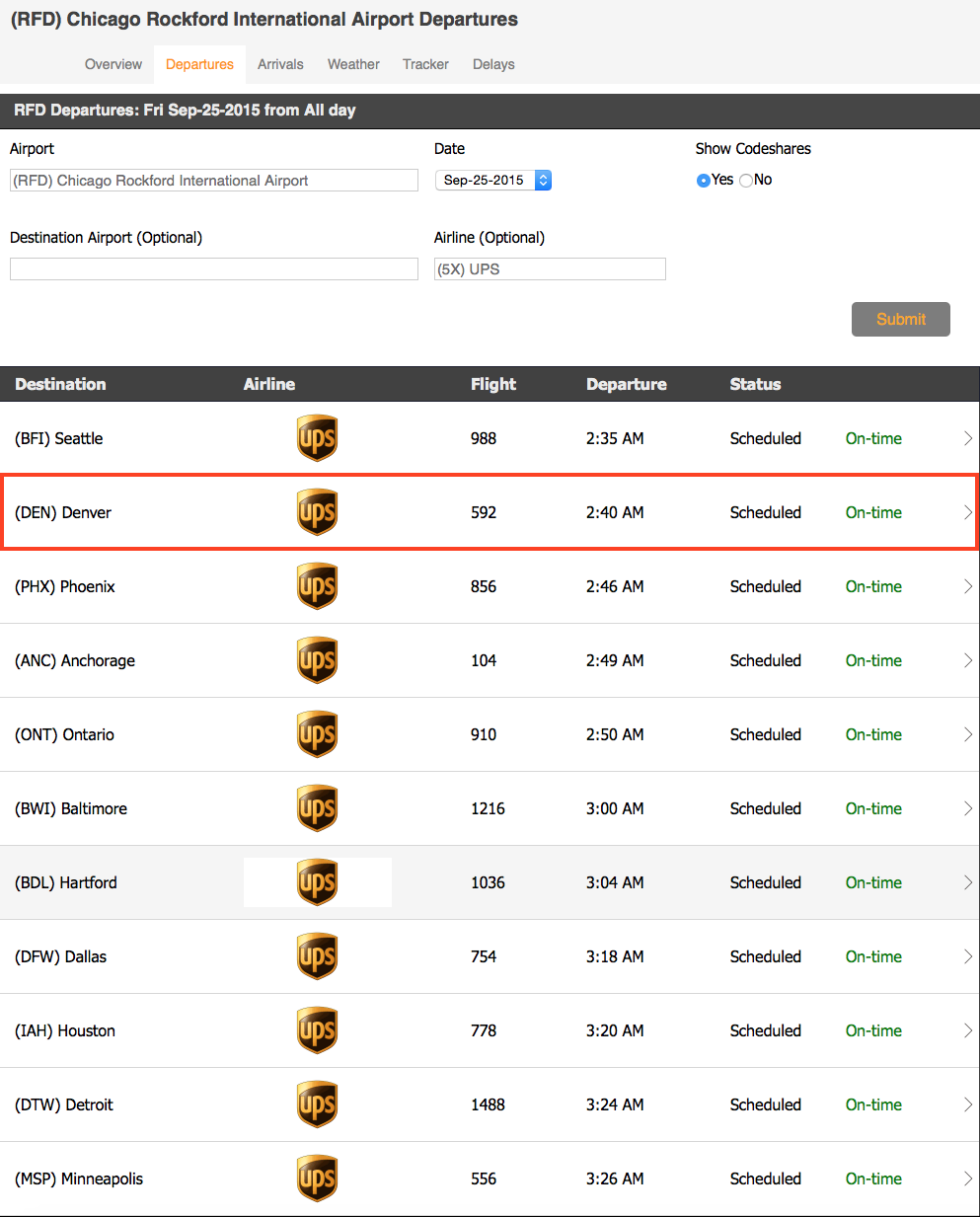The image size is (980, 1217).
Task: Click departure time 2:49 AM
Action: 615,660
